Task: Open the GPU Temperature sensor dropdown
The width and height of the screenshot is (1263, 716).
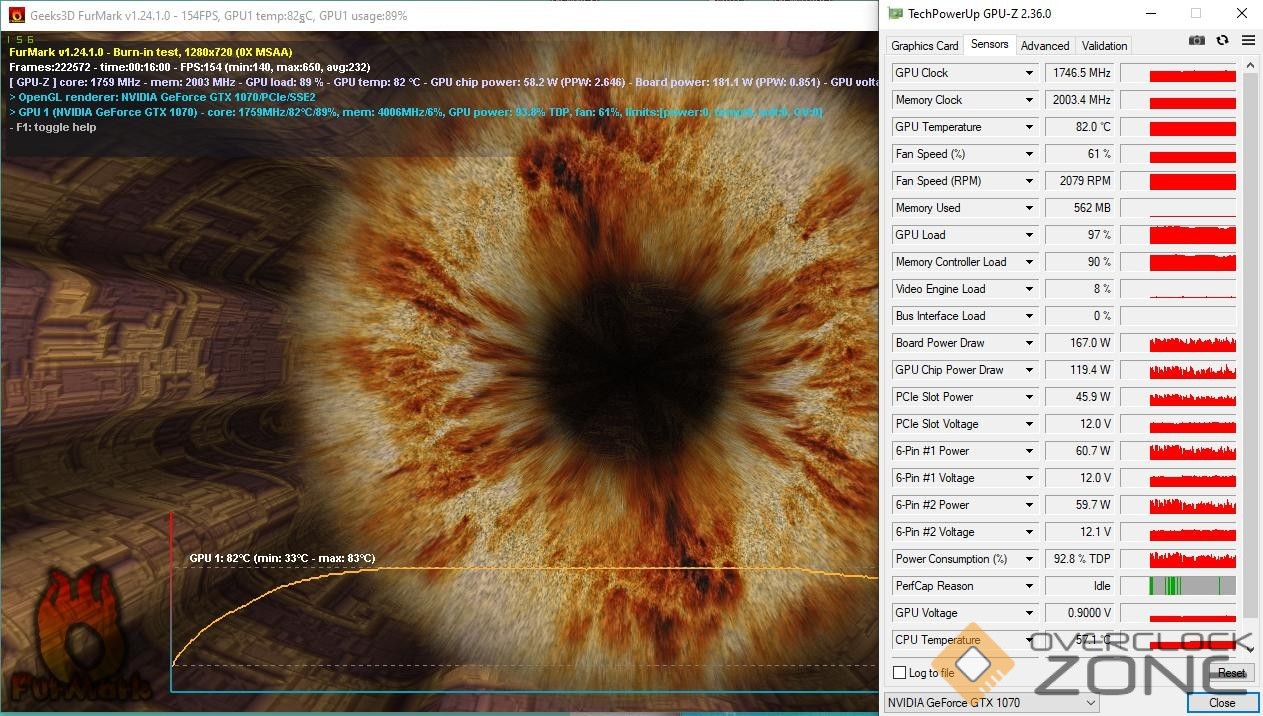Action: pyautogui.click(x=1029, y=127)
